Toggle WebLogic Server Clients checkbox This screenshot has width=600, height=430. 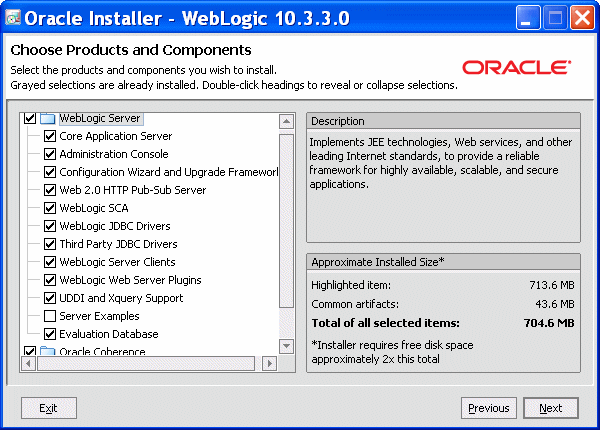click(x=50, y=262)
